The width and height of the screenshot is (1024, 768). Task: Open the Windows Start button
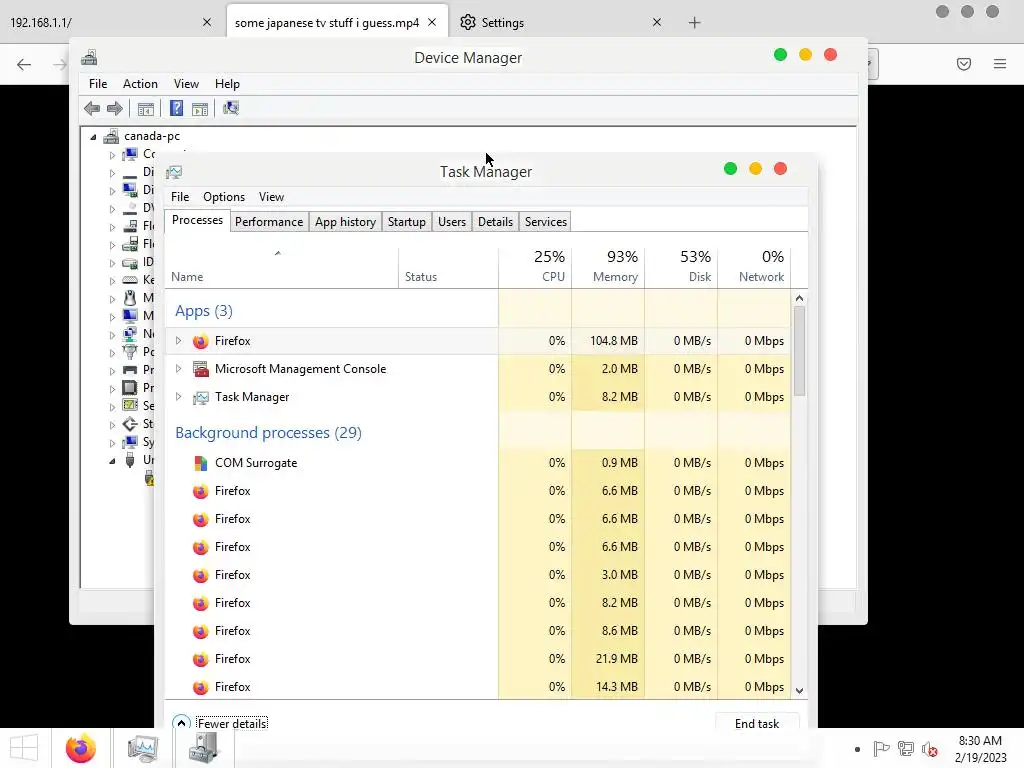24,748
